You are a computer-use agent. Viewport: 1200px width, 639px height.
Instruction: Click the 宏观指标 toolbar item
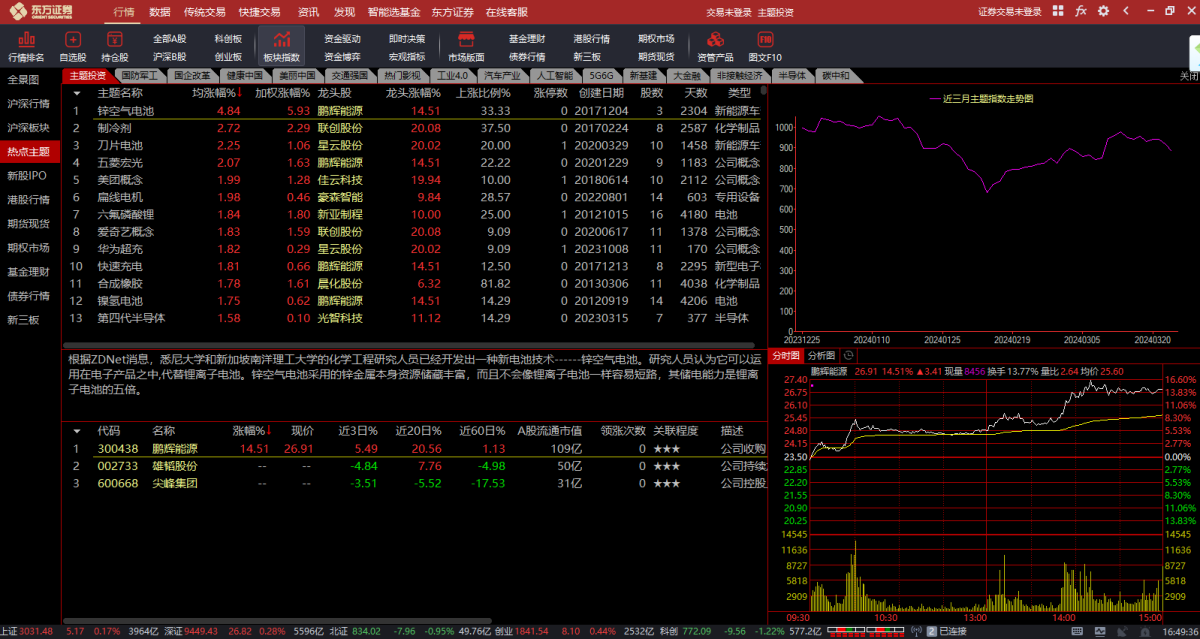pyautogui.click(x=406, y=57)
